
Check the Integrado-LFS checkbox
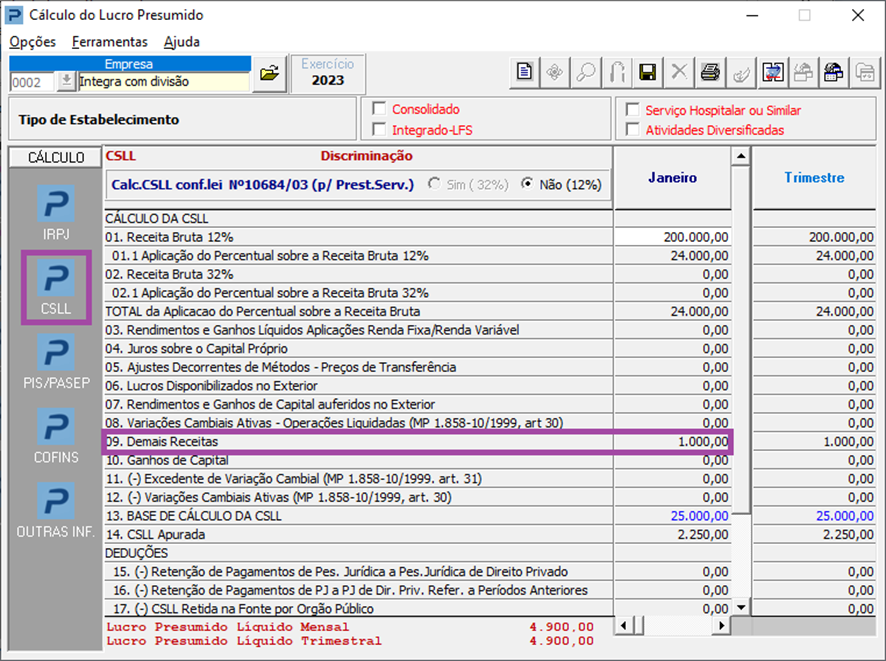click(x=379, y=129)
